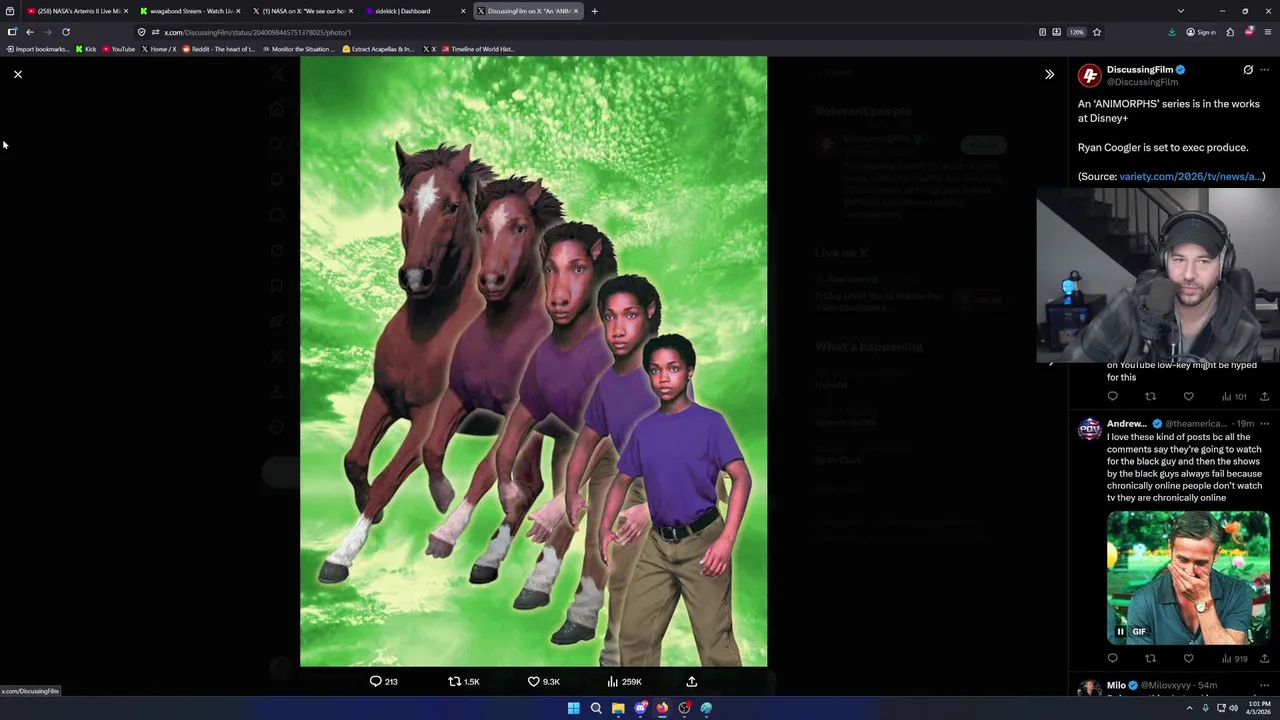Screen dimensions: 1280x720
Task: Share the comment with 101 views
Action: tap(1264, 396)
